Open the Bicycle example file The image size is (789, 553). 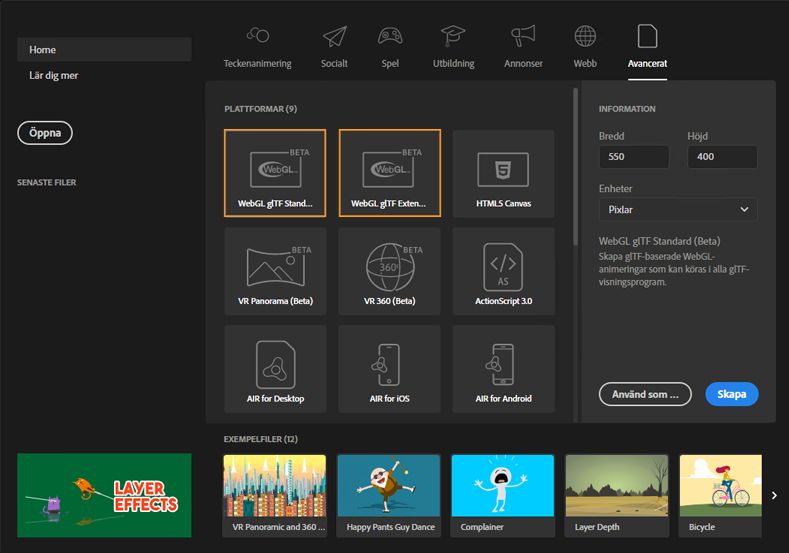pyautogui.click(x=721, y=496)
